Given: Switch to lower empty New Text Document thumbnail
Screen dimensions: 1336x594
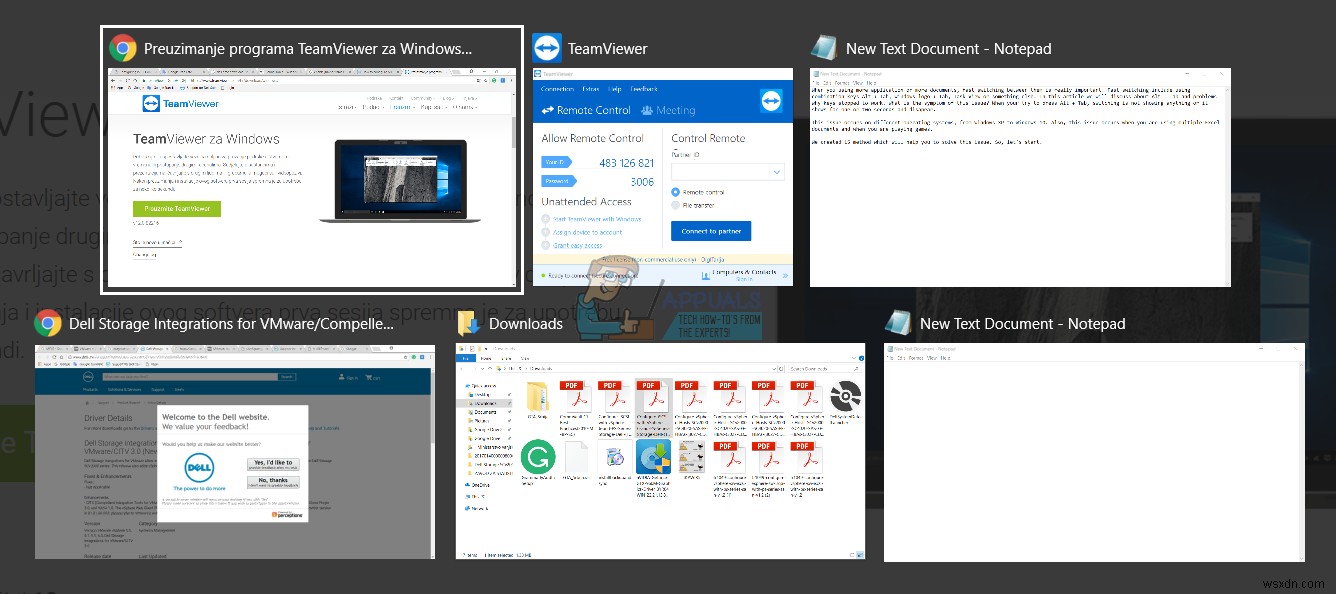Looking at the screenshot, I should [x=1094, y=452].
